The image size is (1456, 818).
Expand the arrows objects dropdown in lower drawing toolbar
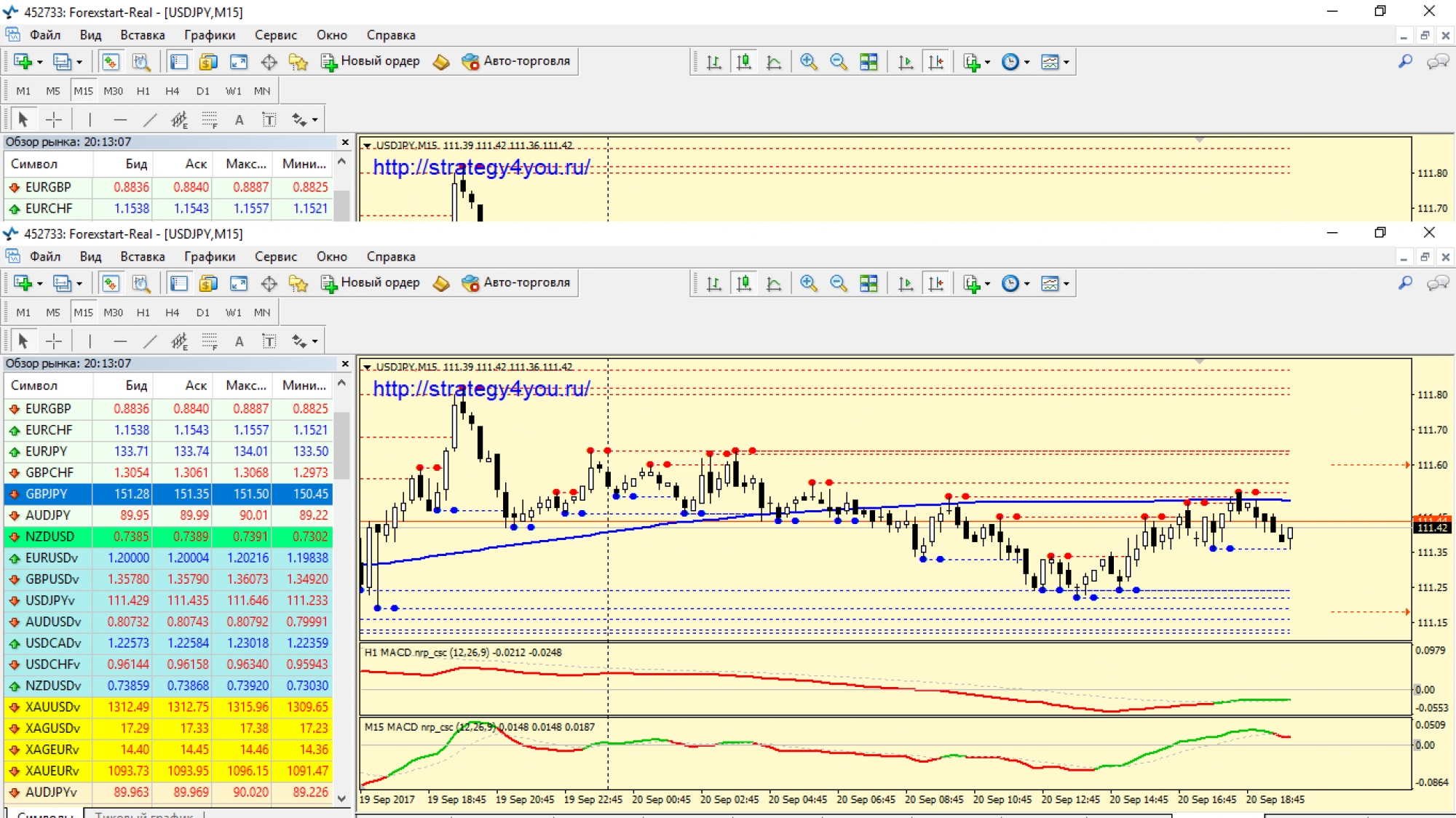[315, 341]
